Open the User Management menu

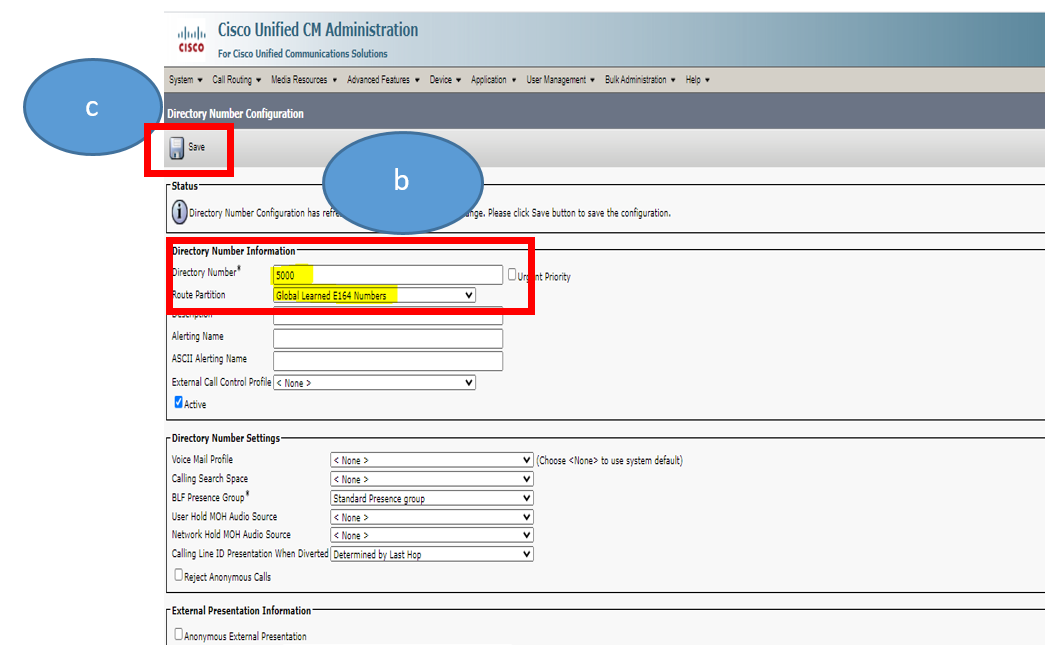pyautogui.click(x=560, y=79)
